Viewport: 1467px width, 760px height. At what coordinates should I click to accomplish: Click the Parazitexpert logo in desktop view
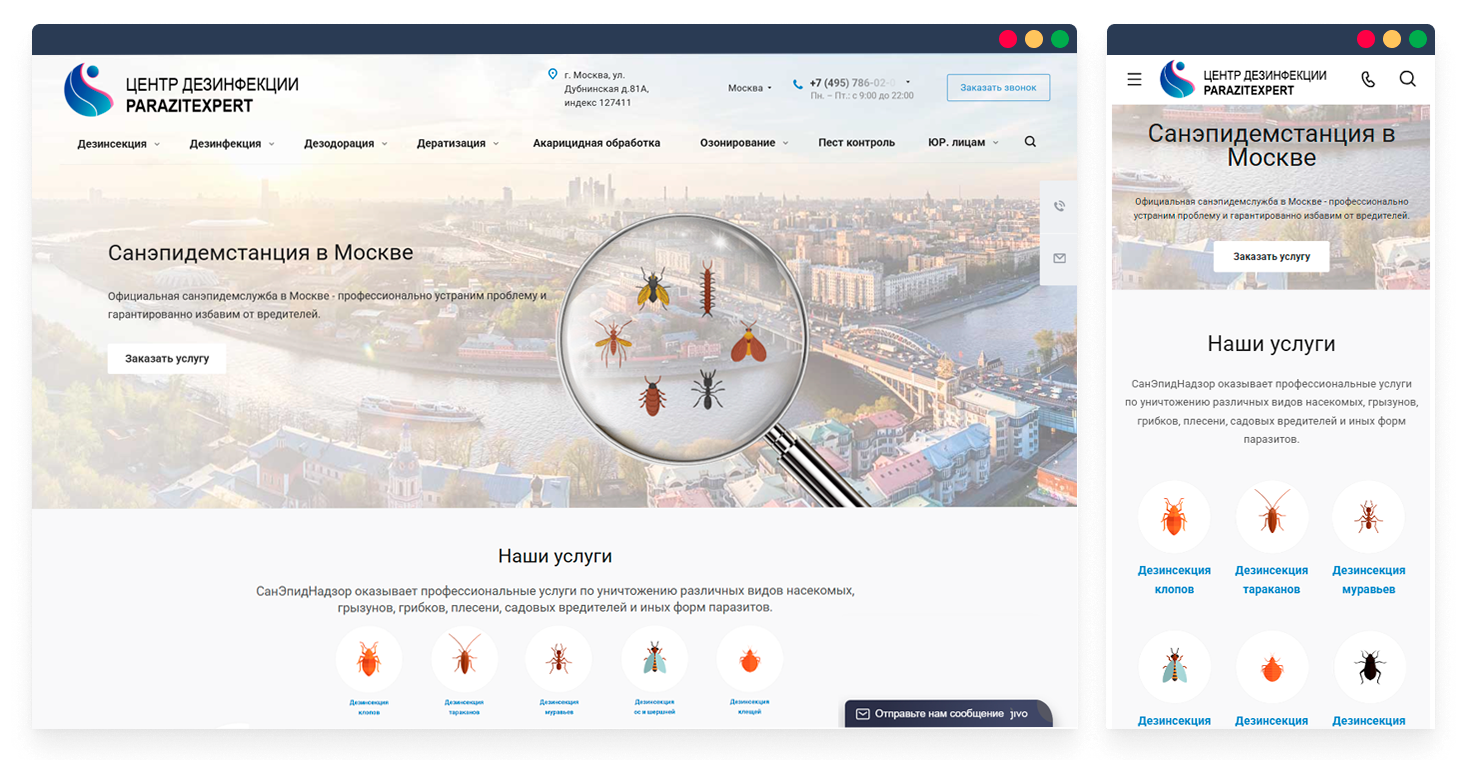click(x=181, y=90)
